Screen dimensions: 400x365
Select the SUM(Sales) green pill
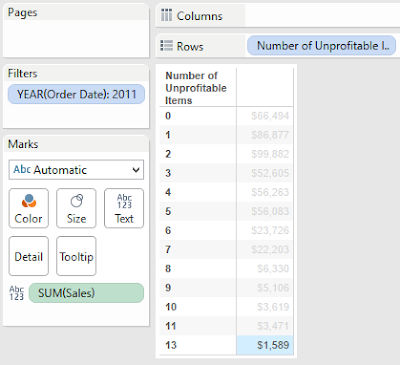point(86,293)
